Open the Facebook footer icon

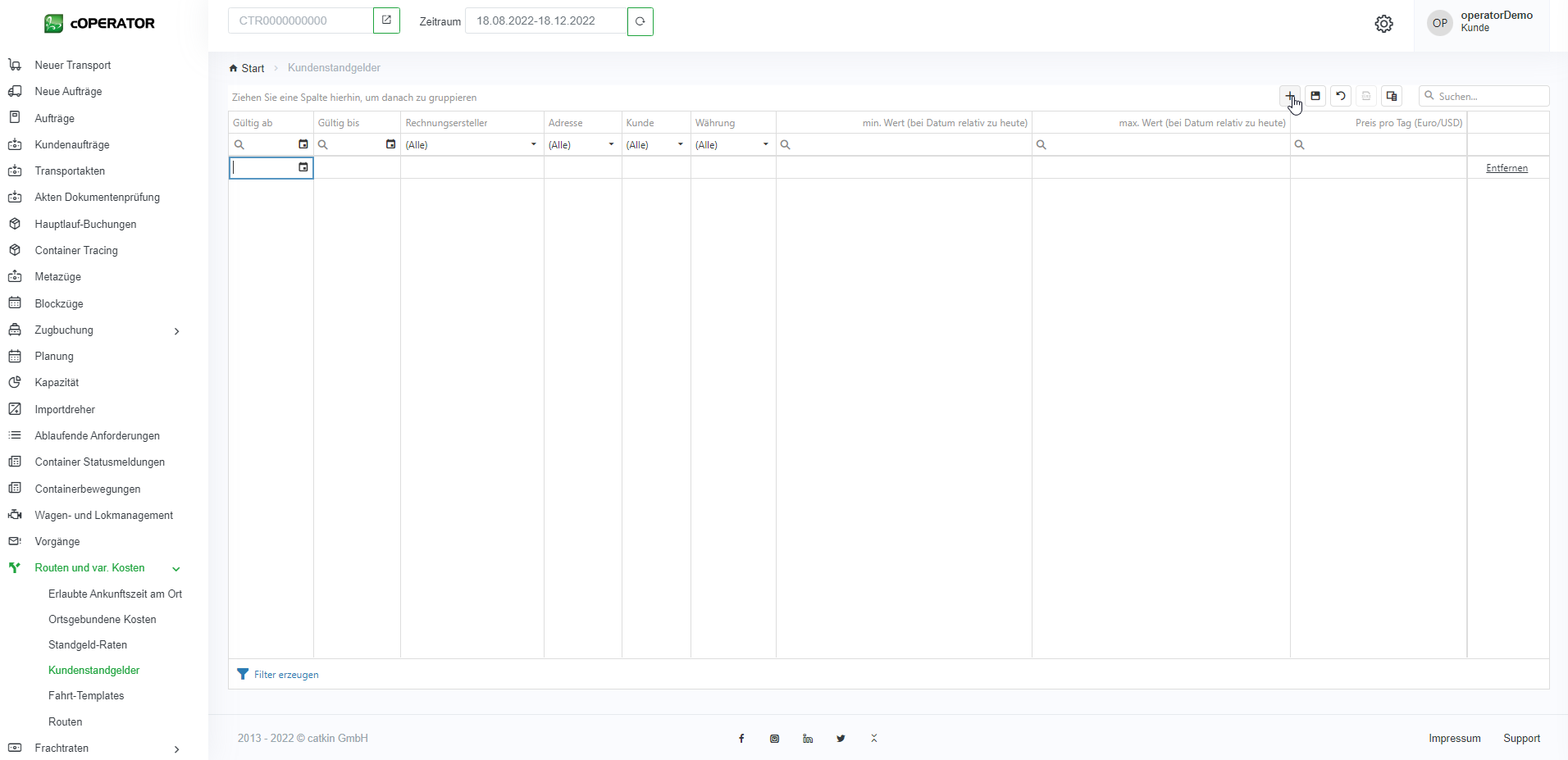coord(741,739)
